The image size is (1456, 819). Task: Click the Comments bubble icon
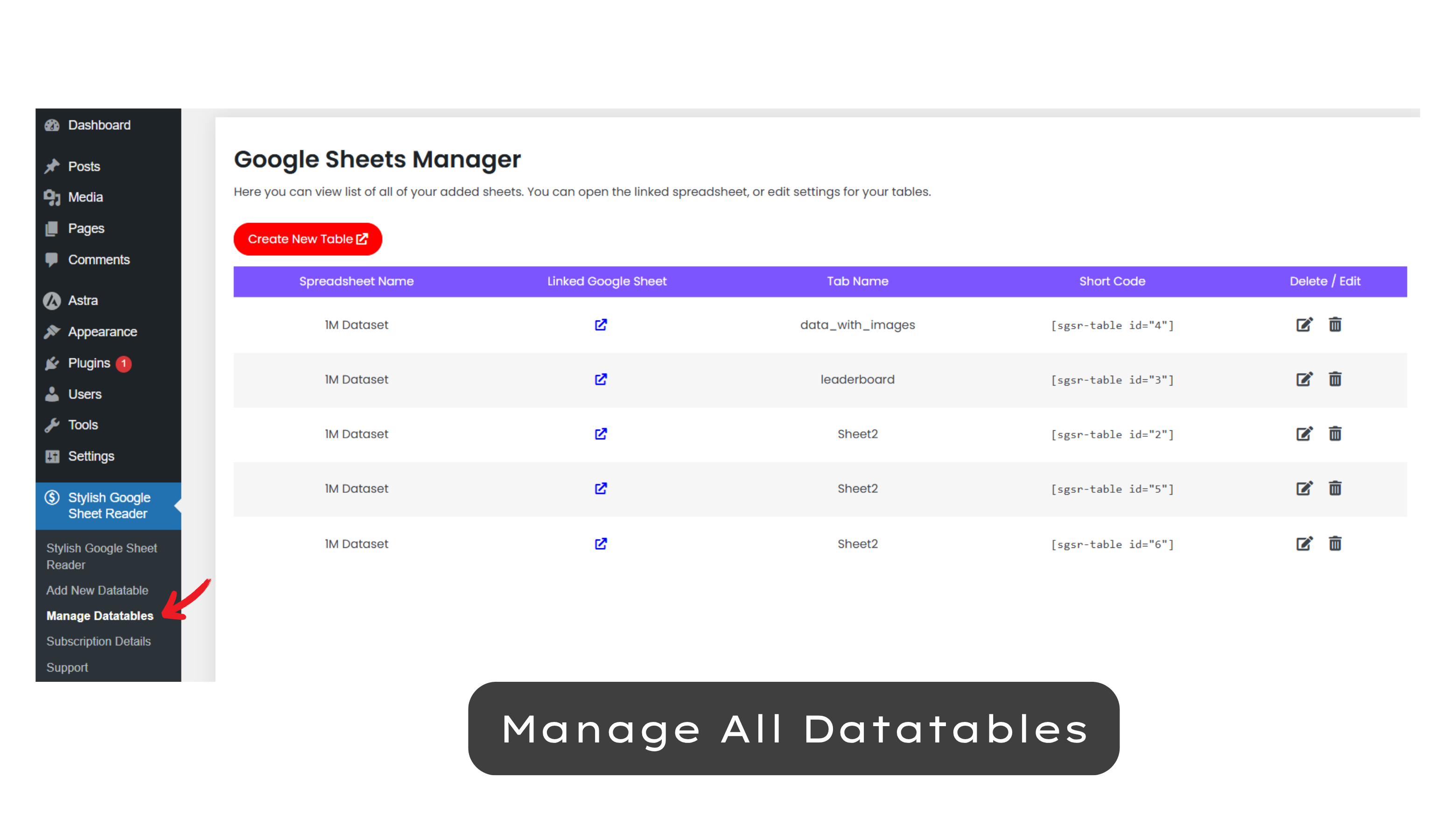point(52,259)
